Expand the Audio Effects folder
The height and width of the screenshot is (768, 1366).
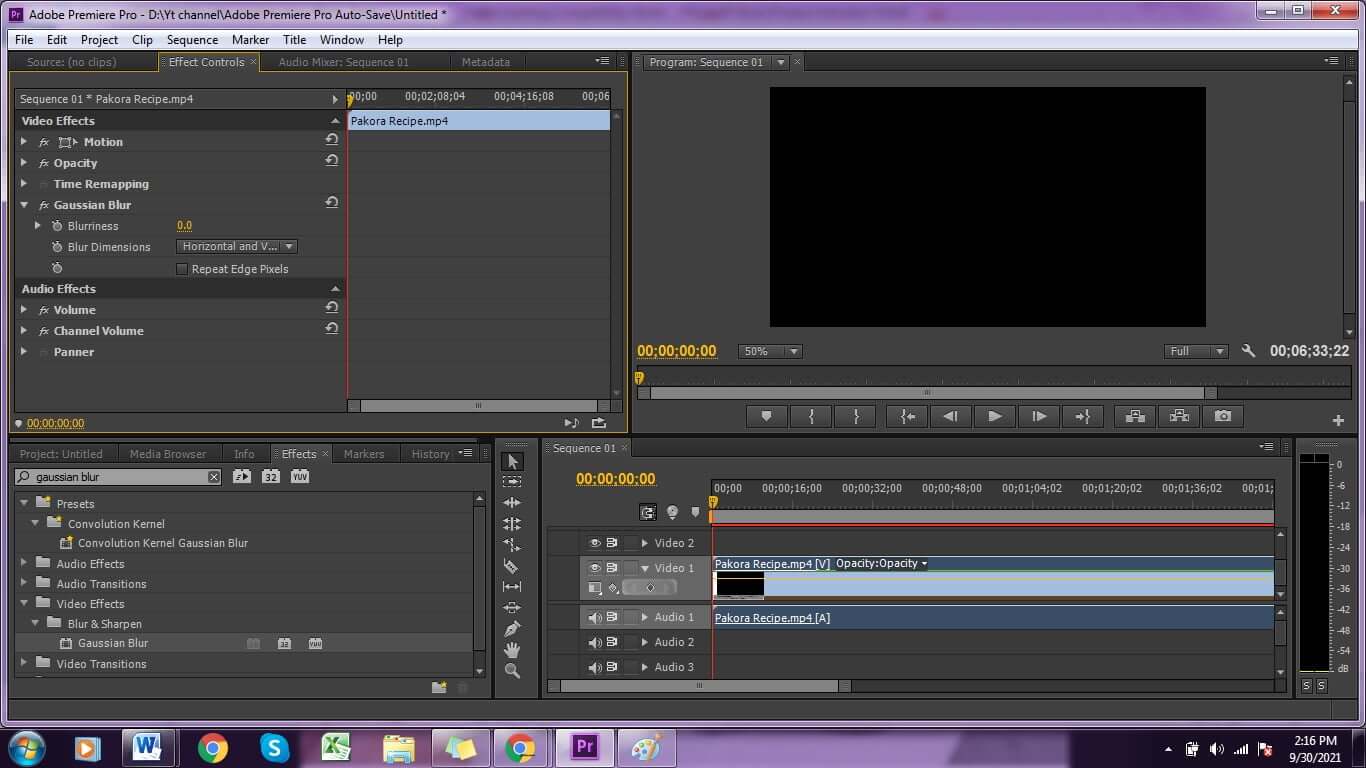pos(24,563)
